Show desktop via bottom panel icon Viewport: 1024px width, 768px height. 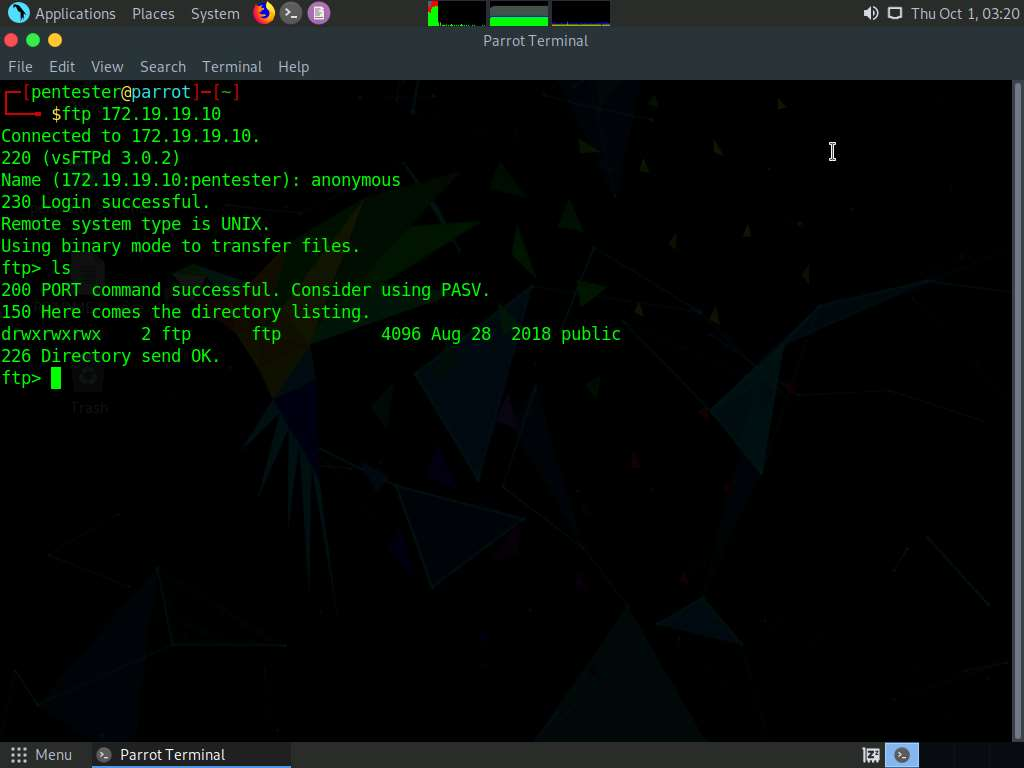click(871, 756)
